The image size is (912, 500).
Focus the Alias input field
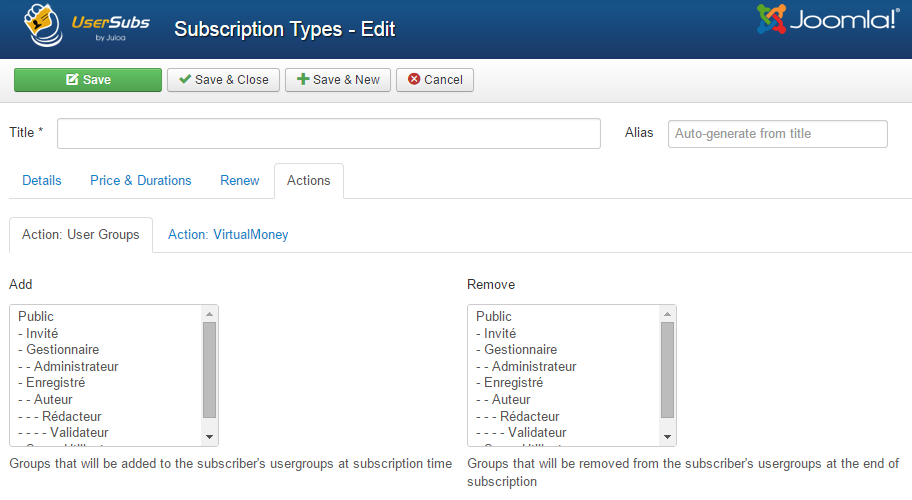[x=778, y=134]
